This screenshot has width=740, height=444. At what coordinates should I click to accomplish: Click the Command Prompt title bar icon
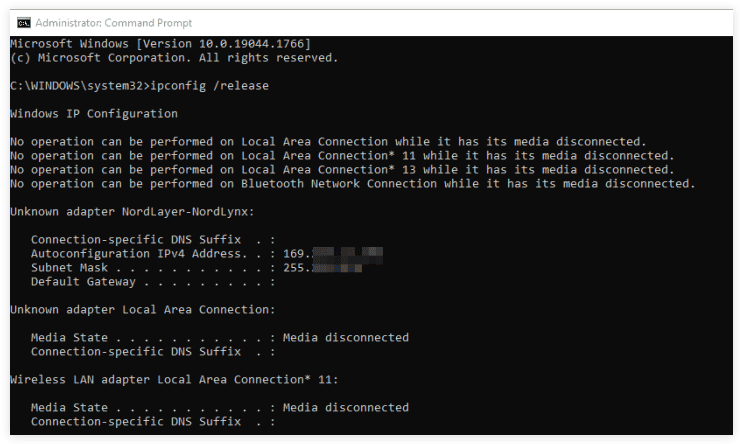click(23, 22)
